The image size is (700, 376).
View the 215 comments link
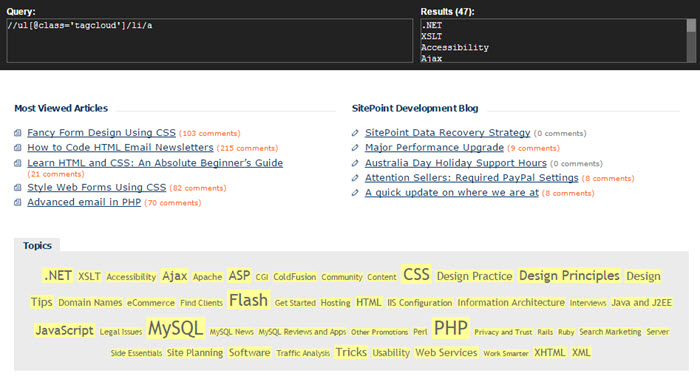point(247,148)
